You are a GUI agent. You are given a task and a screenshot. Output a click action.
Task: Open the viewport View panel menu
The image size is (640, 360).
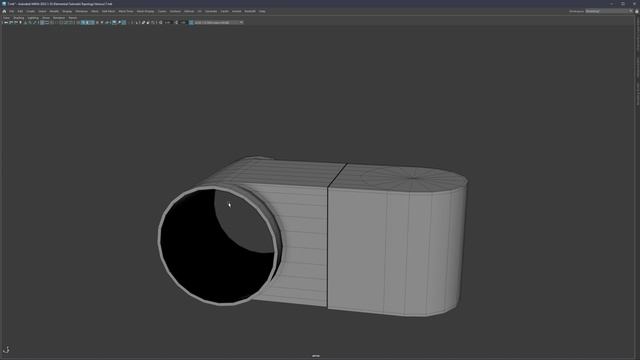click(7, 18)
